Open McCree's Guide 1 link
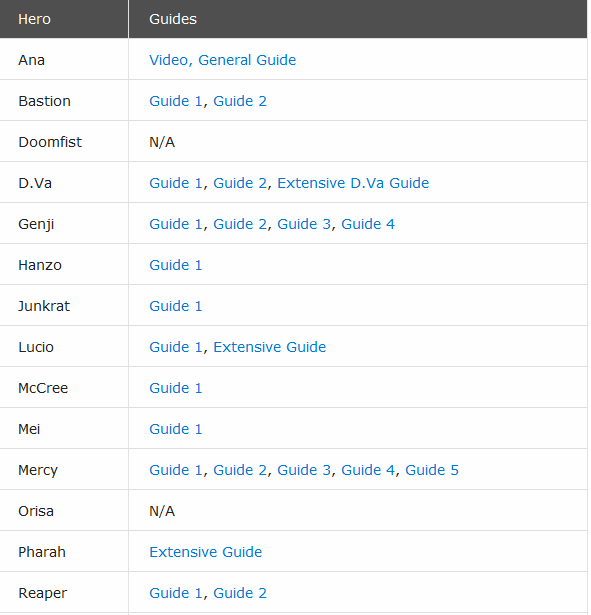 (176, 388)
